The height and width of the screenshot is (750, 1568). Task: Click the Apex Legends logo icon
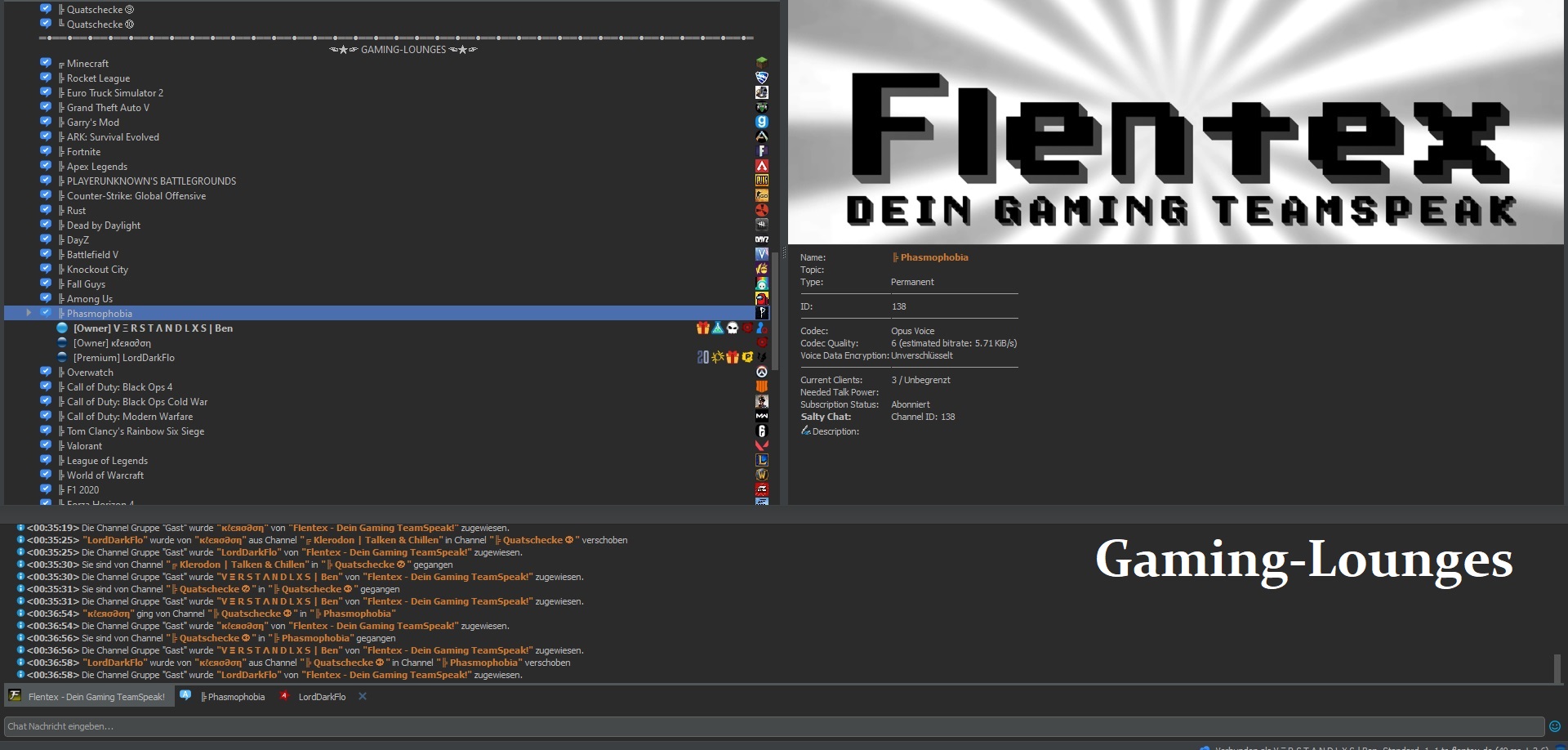pyautogui.click(x=761, y=166)
